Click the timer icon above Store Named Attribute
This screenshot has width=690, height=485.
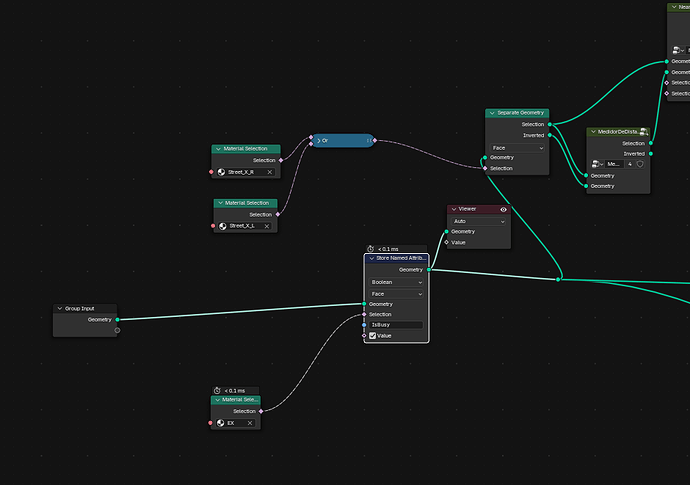371,249
